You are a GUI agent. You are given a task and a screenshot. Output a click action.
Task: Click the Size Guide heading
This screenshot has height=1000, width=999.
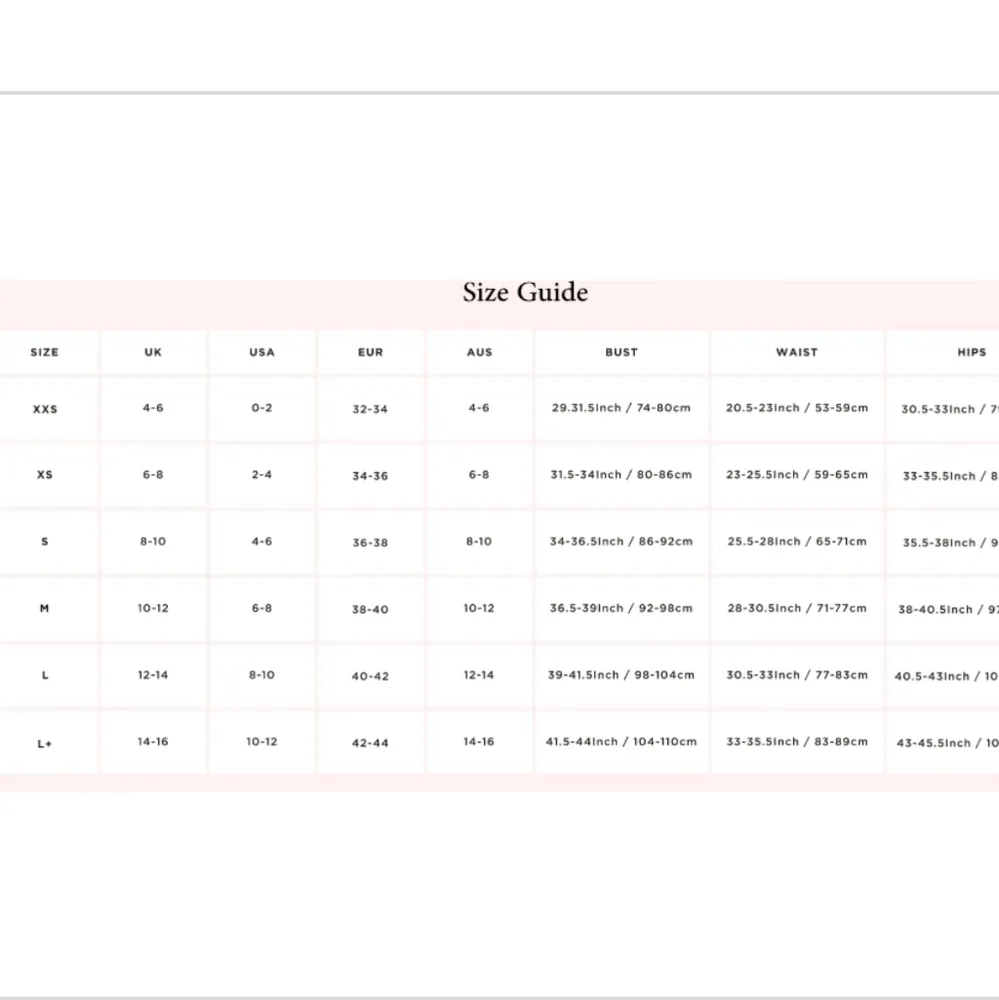pyautogui.click(x=525, y=293)
